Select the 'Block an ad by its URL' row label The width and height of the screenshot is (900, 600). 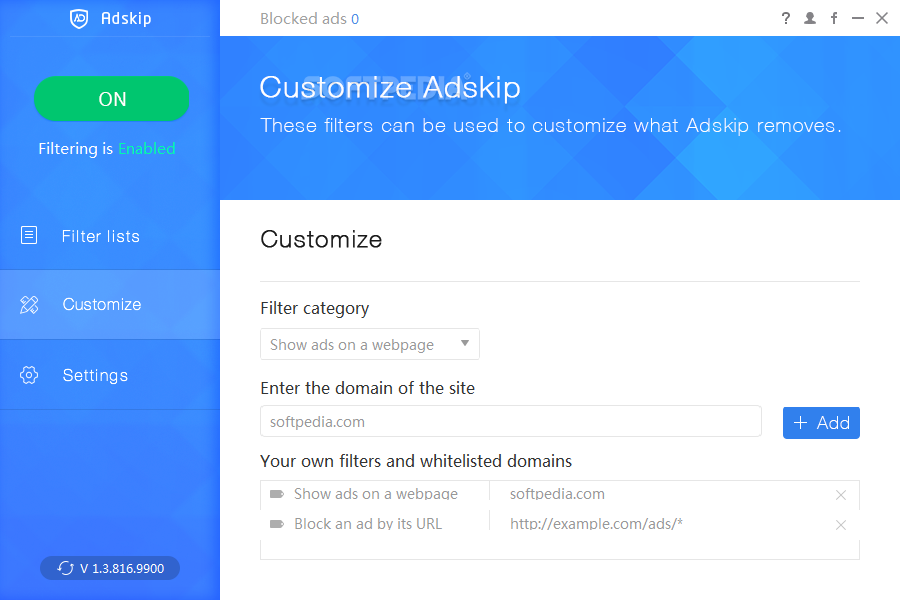pos(368,524)
